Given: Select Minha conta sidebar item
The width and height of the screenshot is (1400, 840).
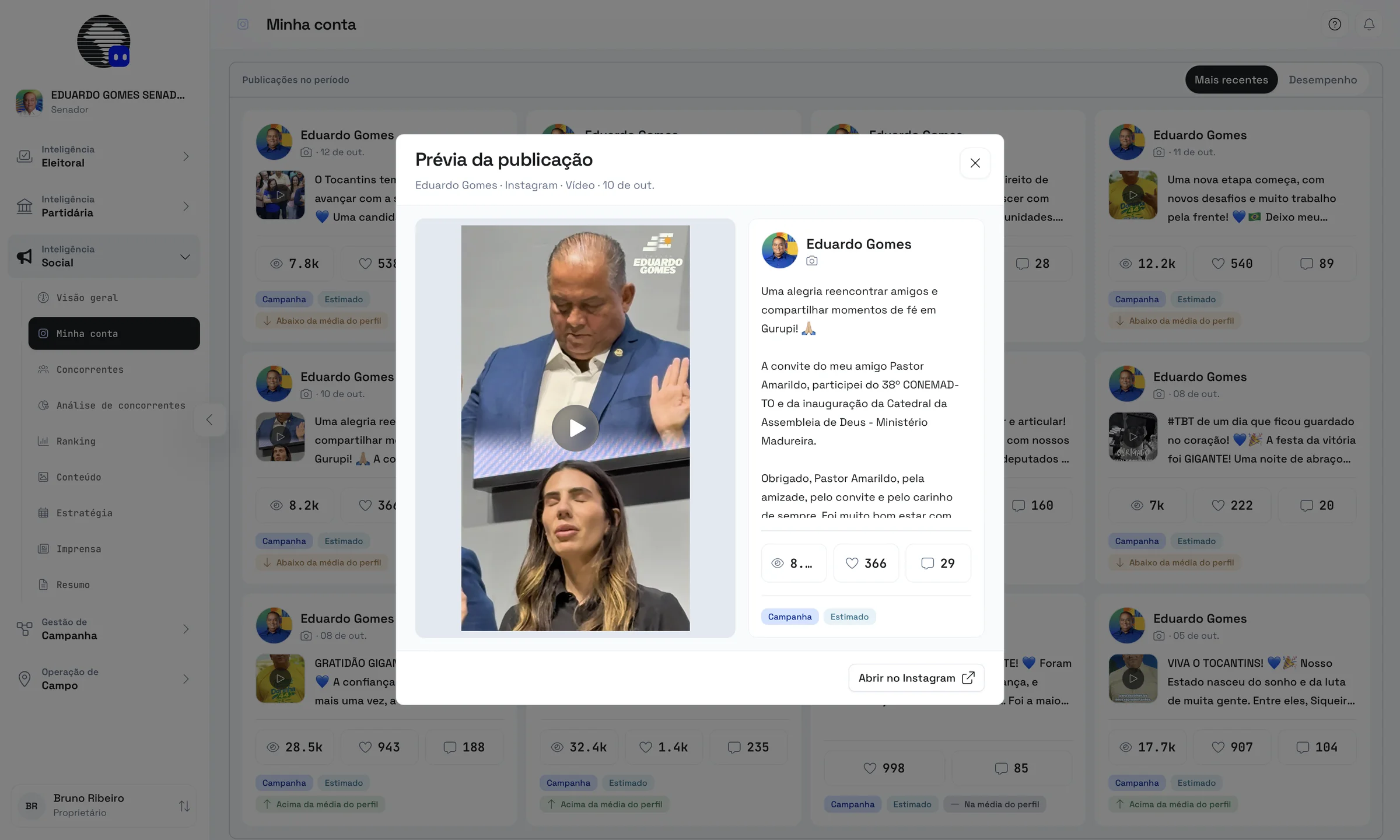Looking at the screenshot, I should [114, 334].
